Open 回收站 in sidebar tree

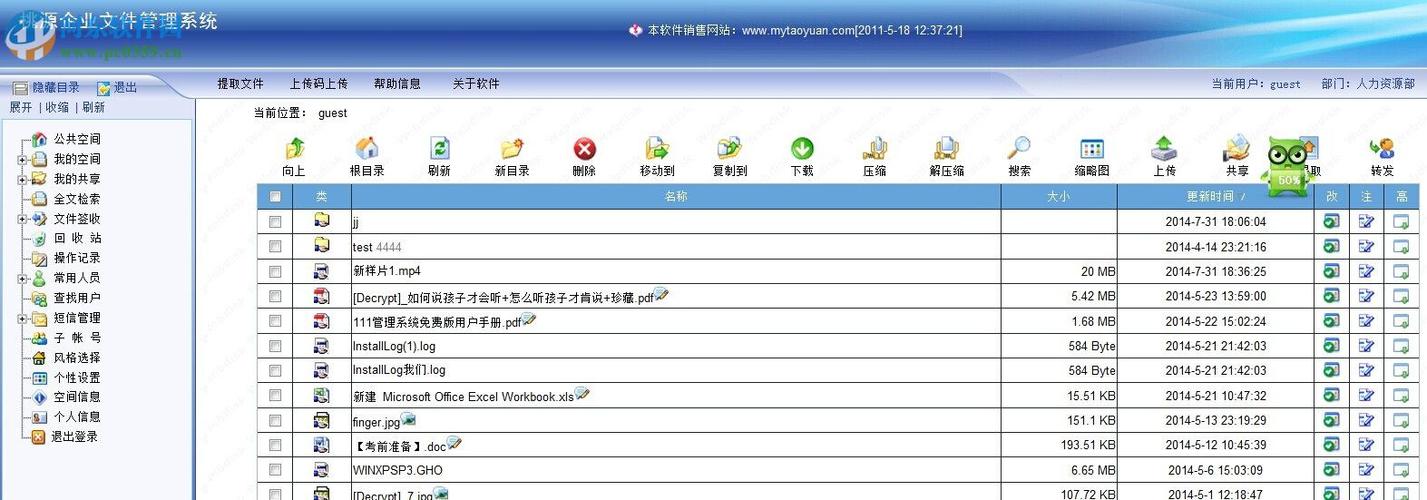pyautogui.click(x=77, y=238)
